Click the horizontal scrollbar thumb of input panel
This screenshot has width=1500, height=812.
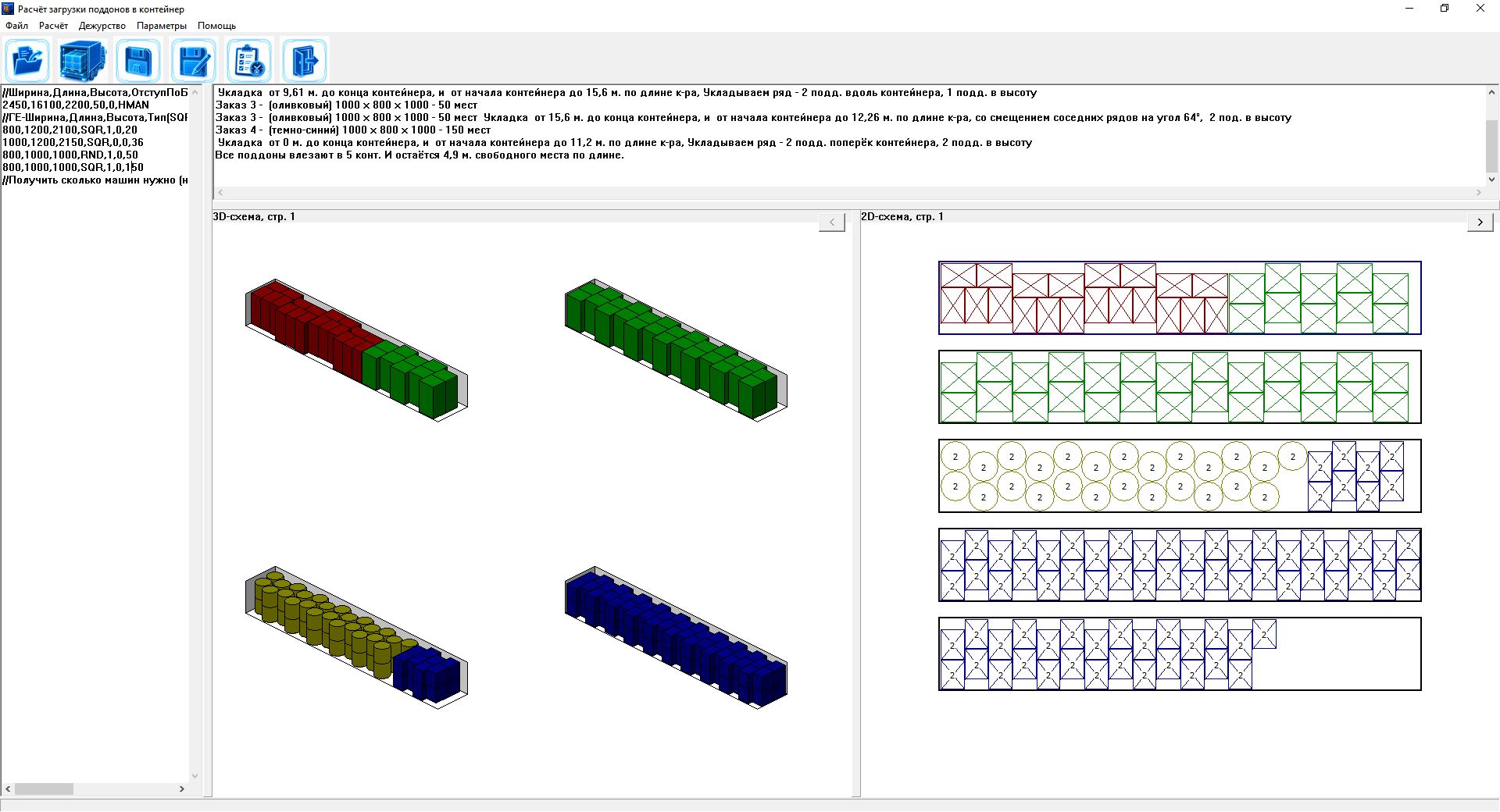[x=44, y=789]
